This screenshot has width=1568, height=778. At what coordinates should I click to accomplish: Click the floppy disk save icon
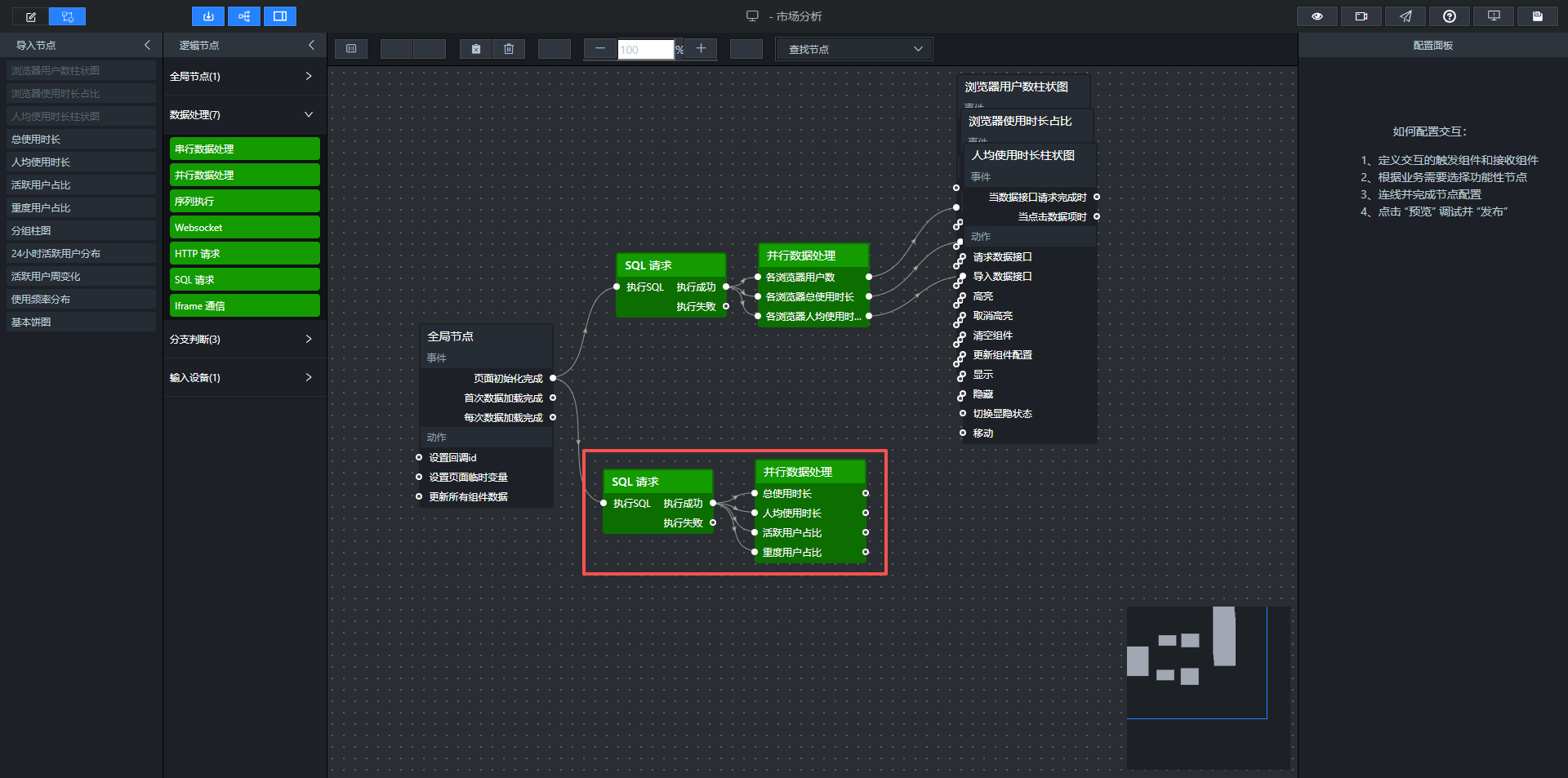[1538, 16]
